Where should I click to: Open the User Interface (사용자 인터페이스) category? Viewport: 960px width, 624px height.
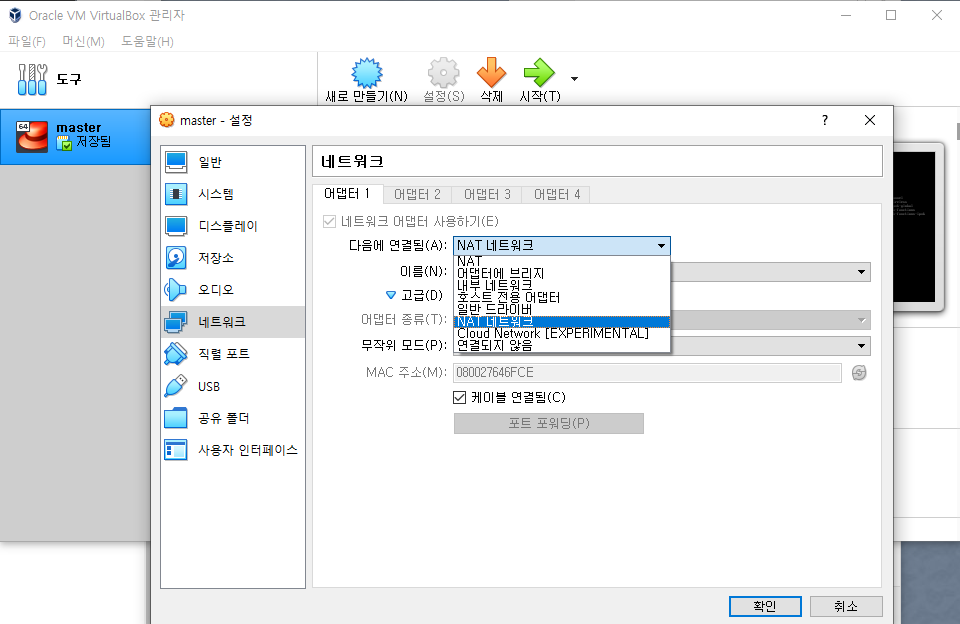(x=233, y=450)
